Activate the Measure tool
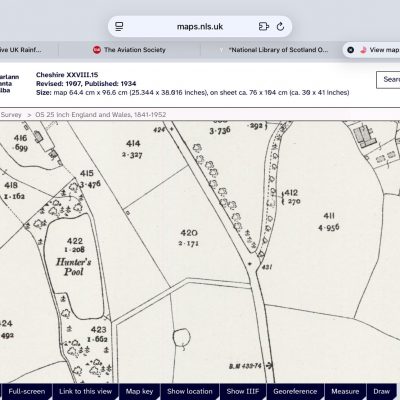This screenshot has width=400, height=400. click(x=345, y=392)
